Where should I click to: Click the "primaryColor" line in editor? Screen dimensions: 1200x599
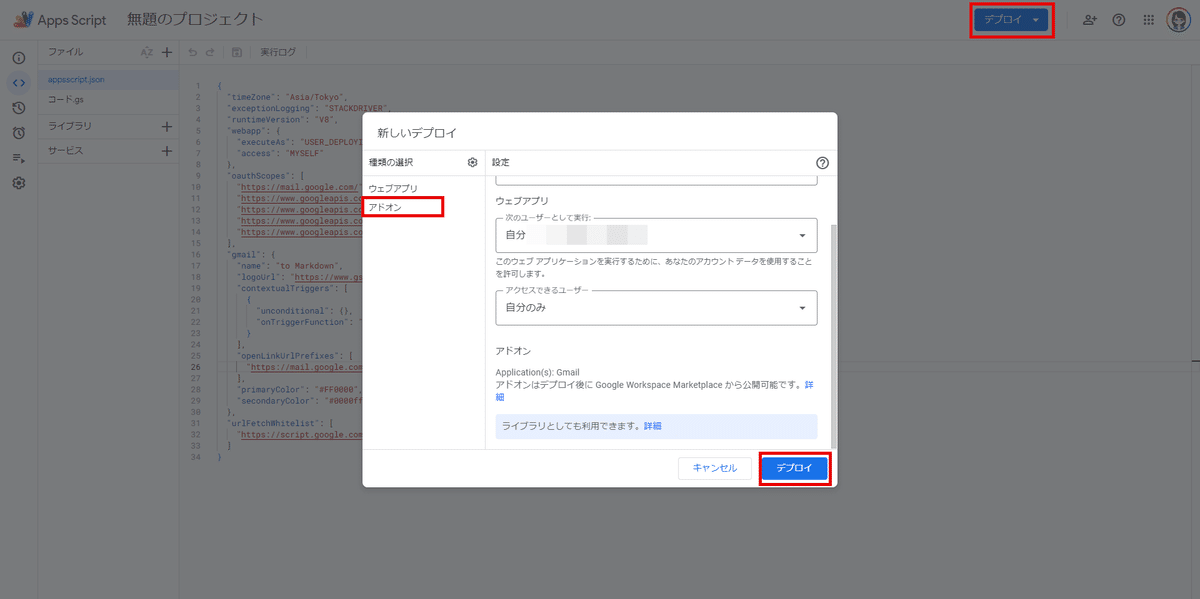tap(294, 390)
